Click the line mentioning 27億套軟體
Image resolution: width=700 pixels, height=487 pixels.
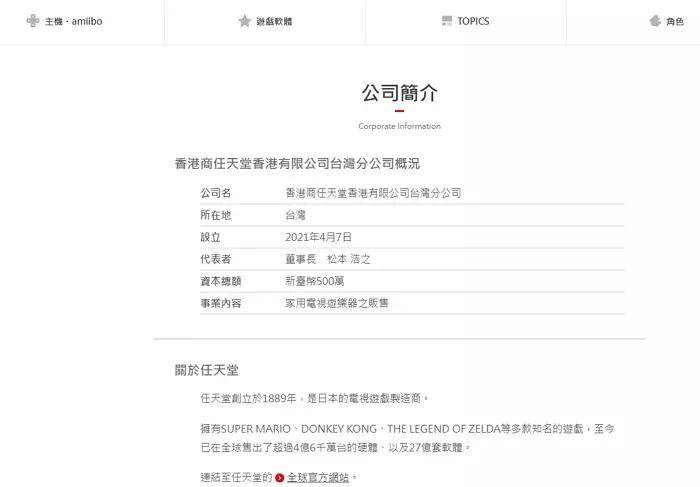click(x=335, y=447)
